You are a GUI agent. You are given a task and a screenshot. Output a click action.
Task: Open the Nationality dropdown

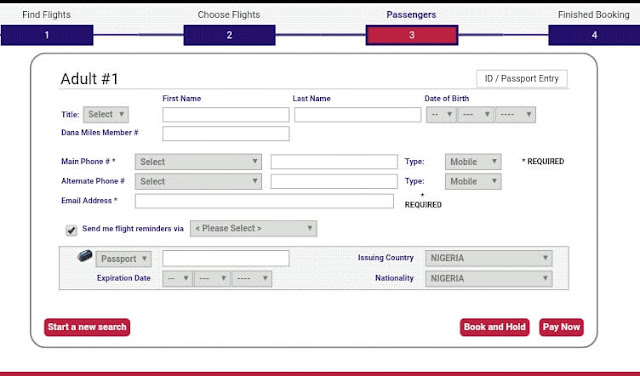(x=489, y=278)
